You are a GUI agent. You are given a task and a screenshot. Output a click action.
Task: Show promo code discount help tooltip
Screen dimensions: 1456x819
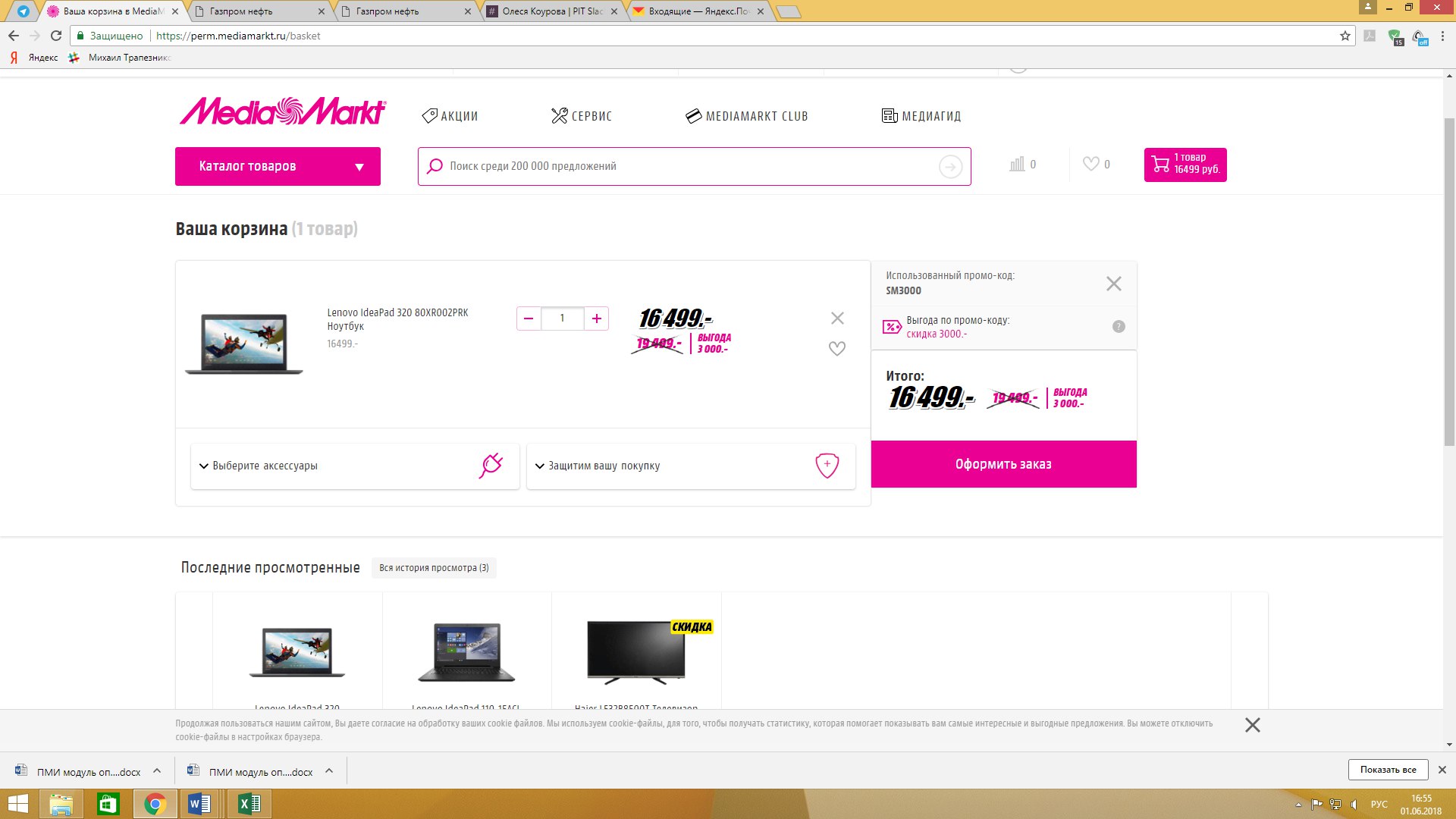[x=1119, y=327]
